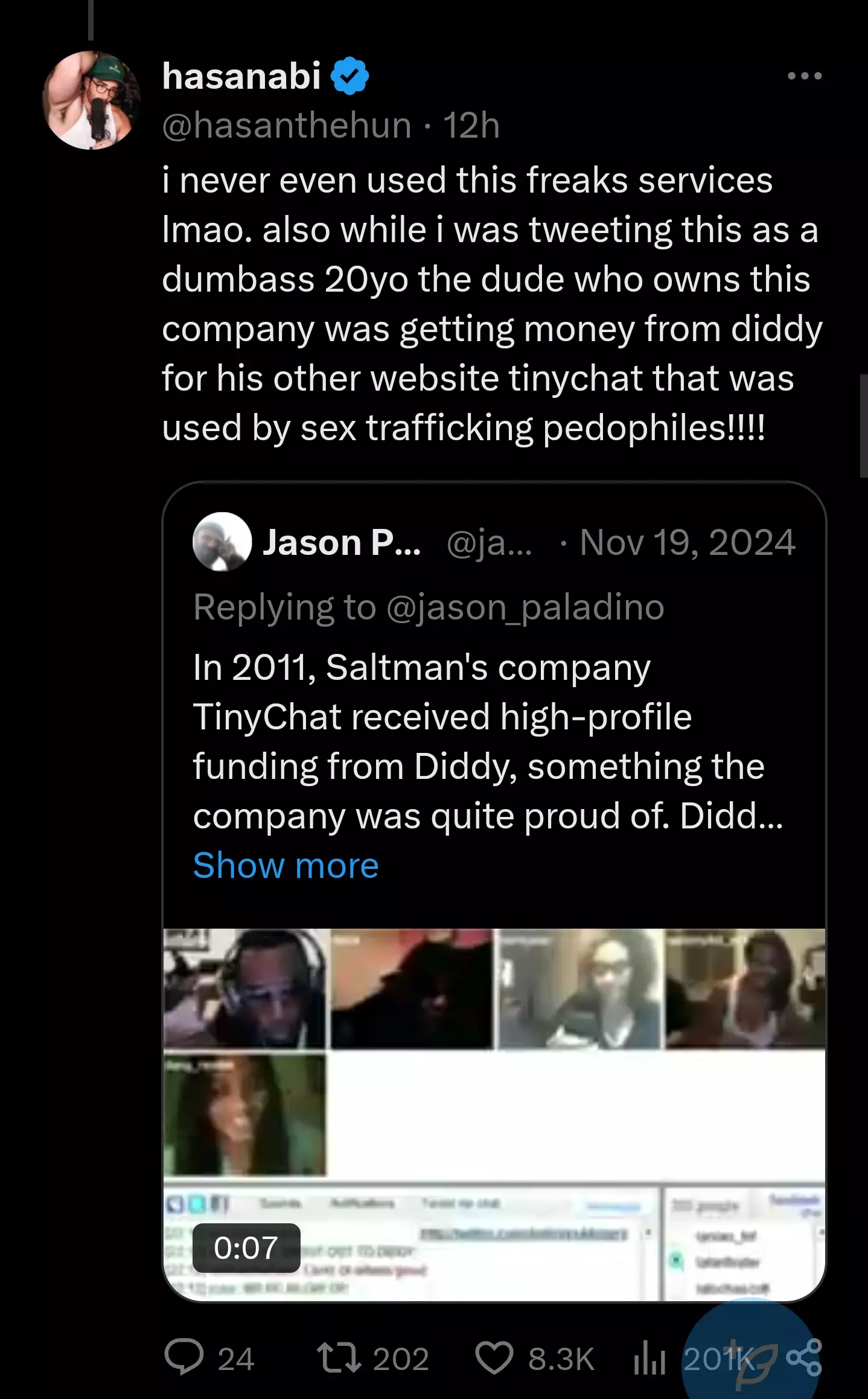Open the quoted tweet text from Jason P
This screenshot has height=1399, width=868.
[488, 741]
